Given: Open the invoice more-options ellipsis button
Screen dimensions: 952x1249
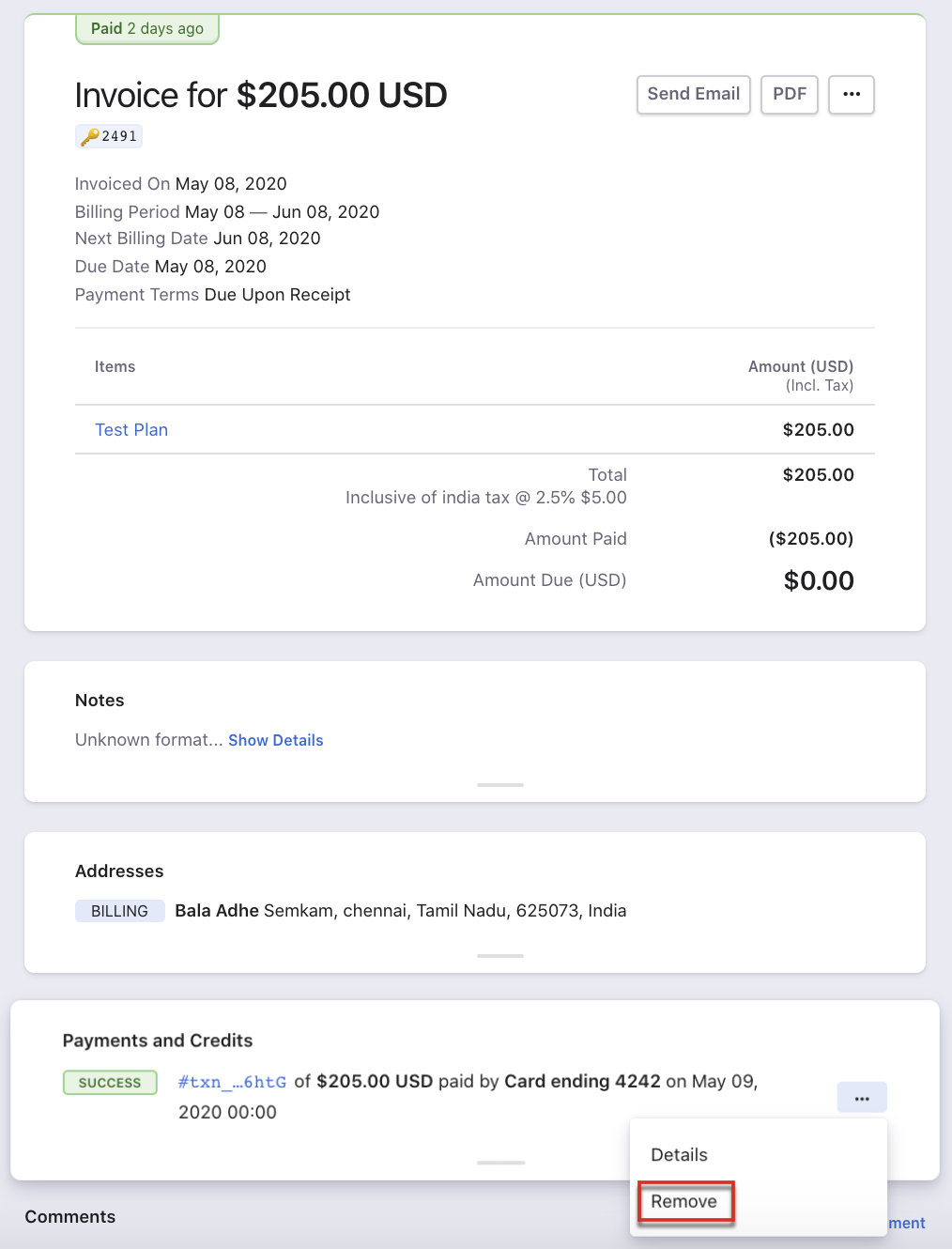Looking at the screenshot, I should [852, 95].
